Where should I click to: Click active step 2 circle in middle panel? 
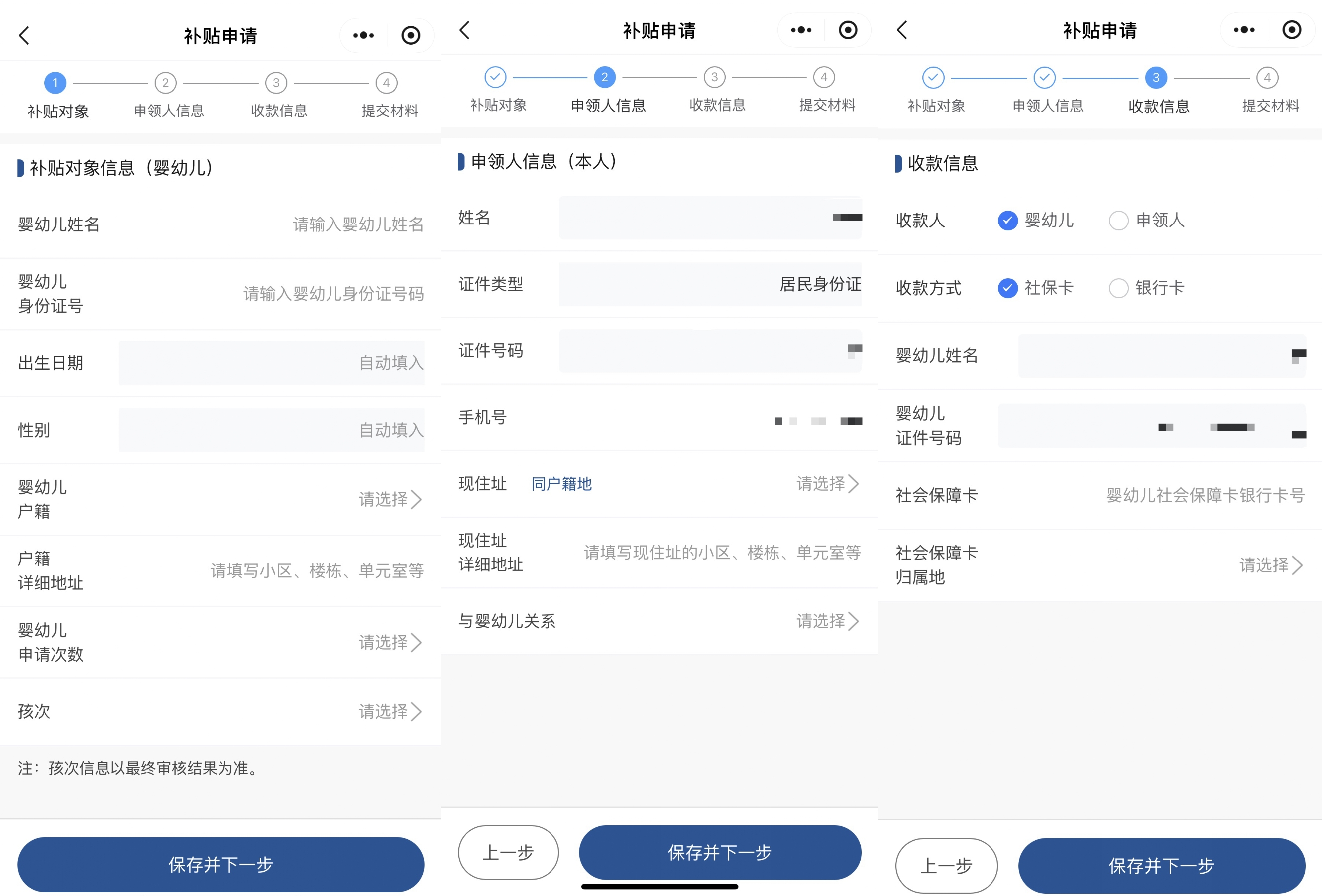tap(605, 77)
